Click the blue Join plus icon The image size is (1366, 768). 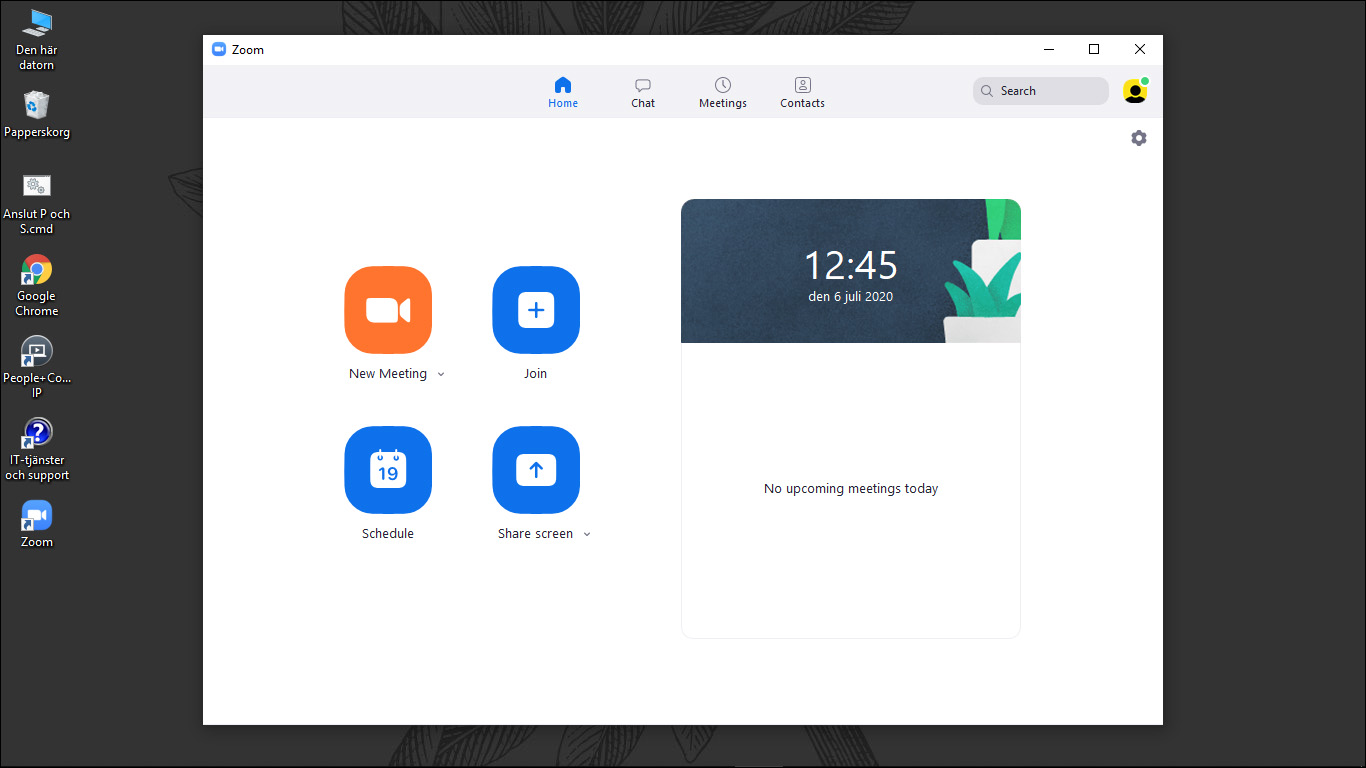click(536, 310)
